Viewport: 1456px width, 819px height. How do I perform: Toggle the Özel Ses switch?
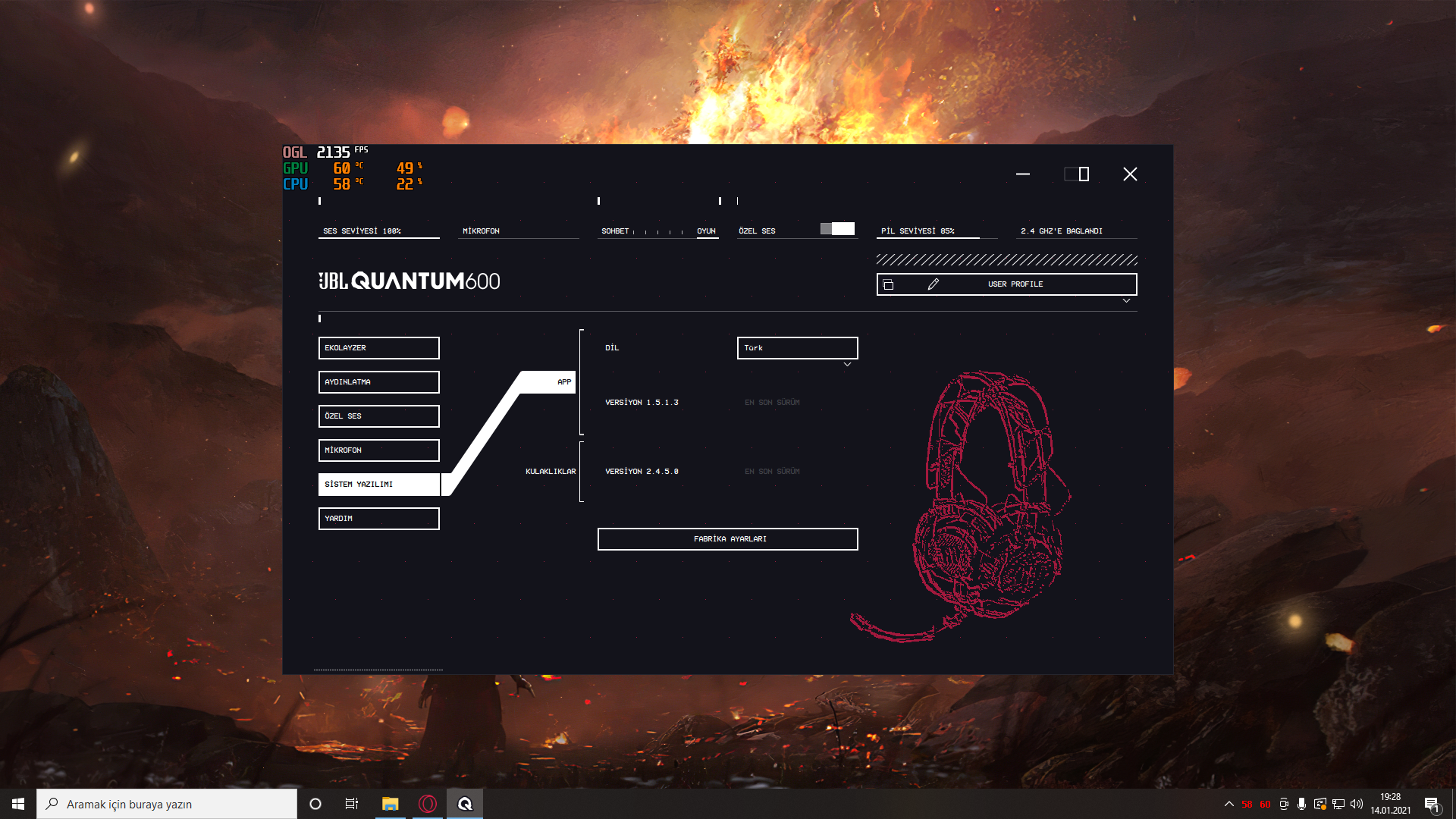pos(837,229)
